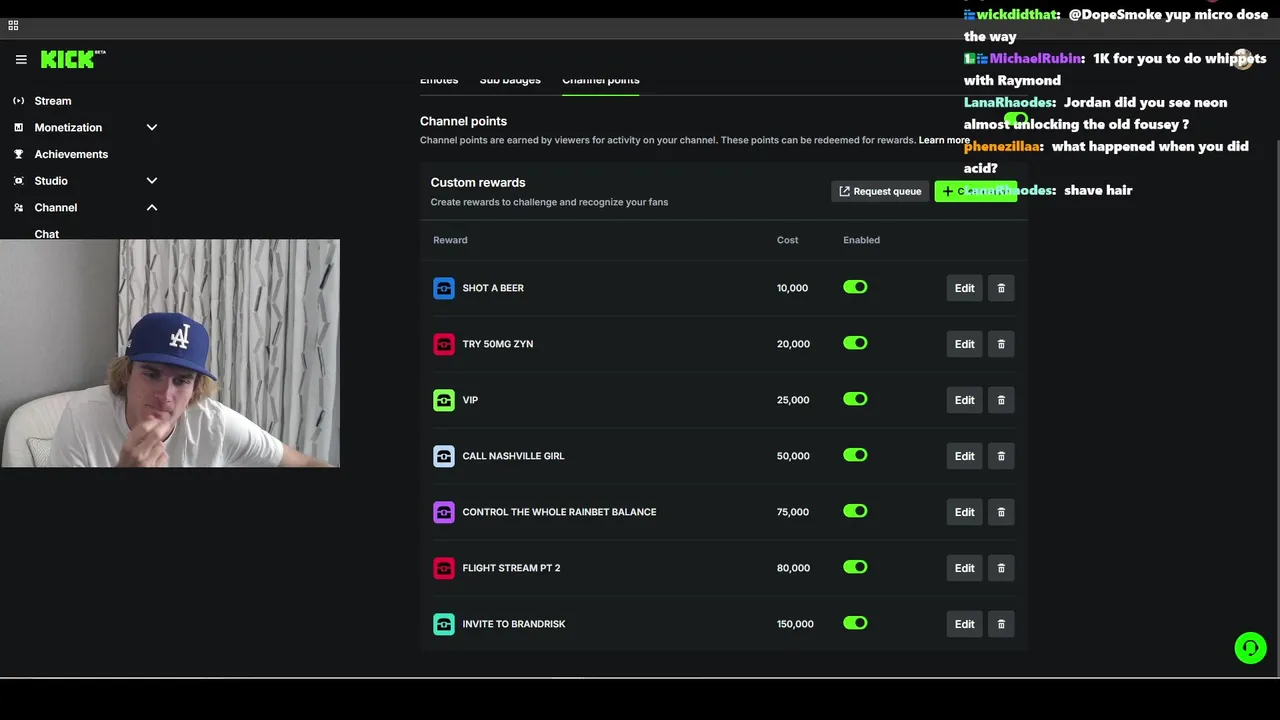Disable the INVITE TO BRANDRISK toggle
1280x720 pixels.
point(855,623)
